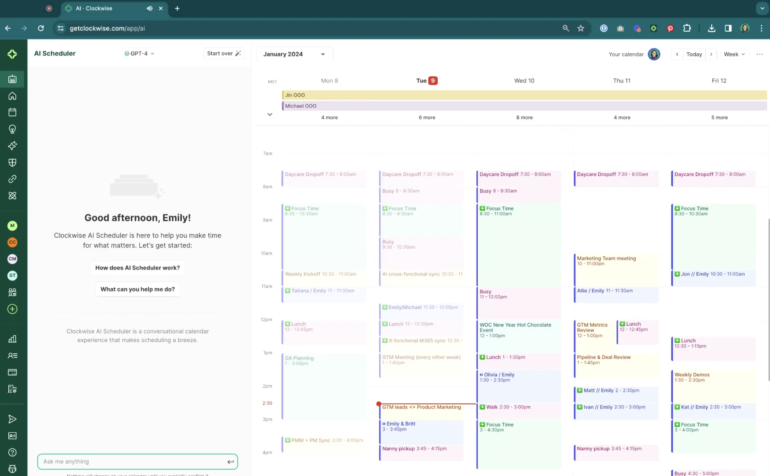Open the four-circles apps icon in sidebar
This screenshot has height=476, width=770.
[12, 196]
